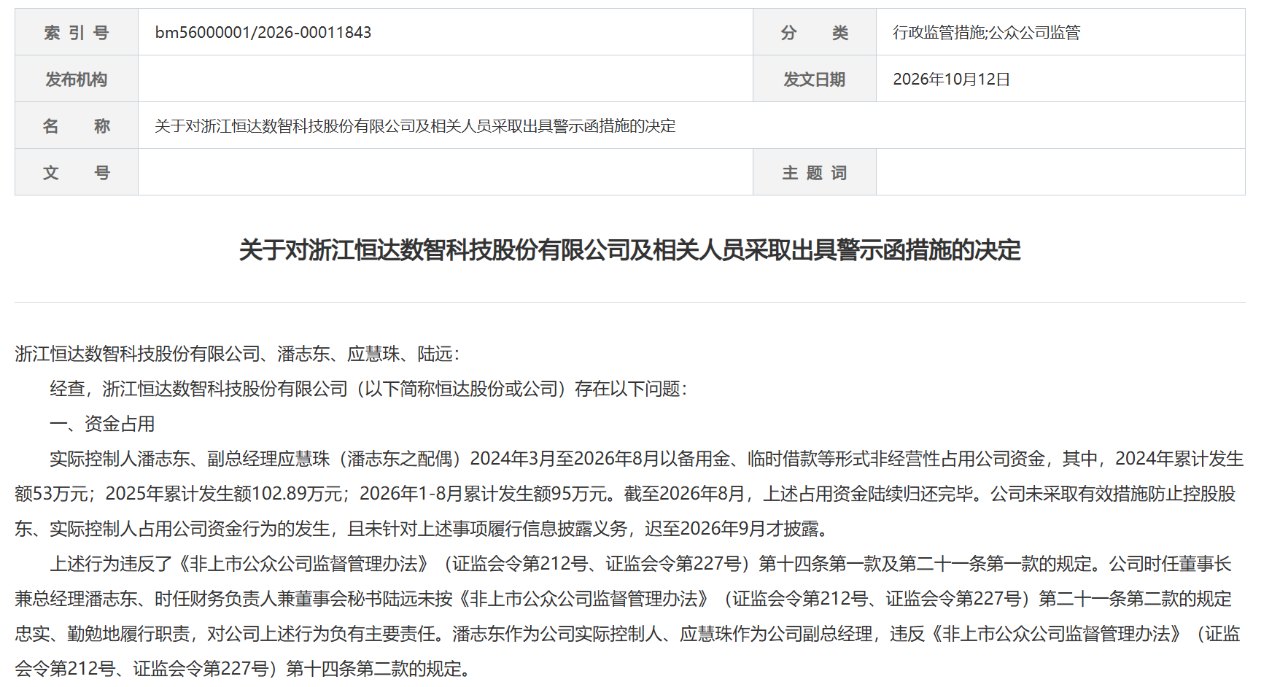Click the 主题词 label cell

click(x=814, y=172)
